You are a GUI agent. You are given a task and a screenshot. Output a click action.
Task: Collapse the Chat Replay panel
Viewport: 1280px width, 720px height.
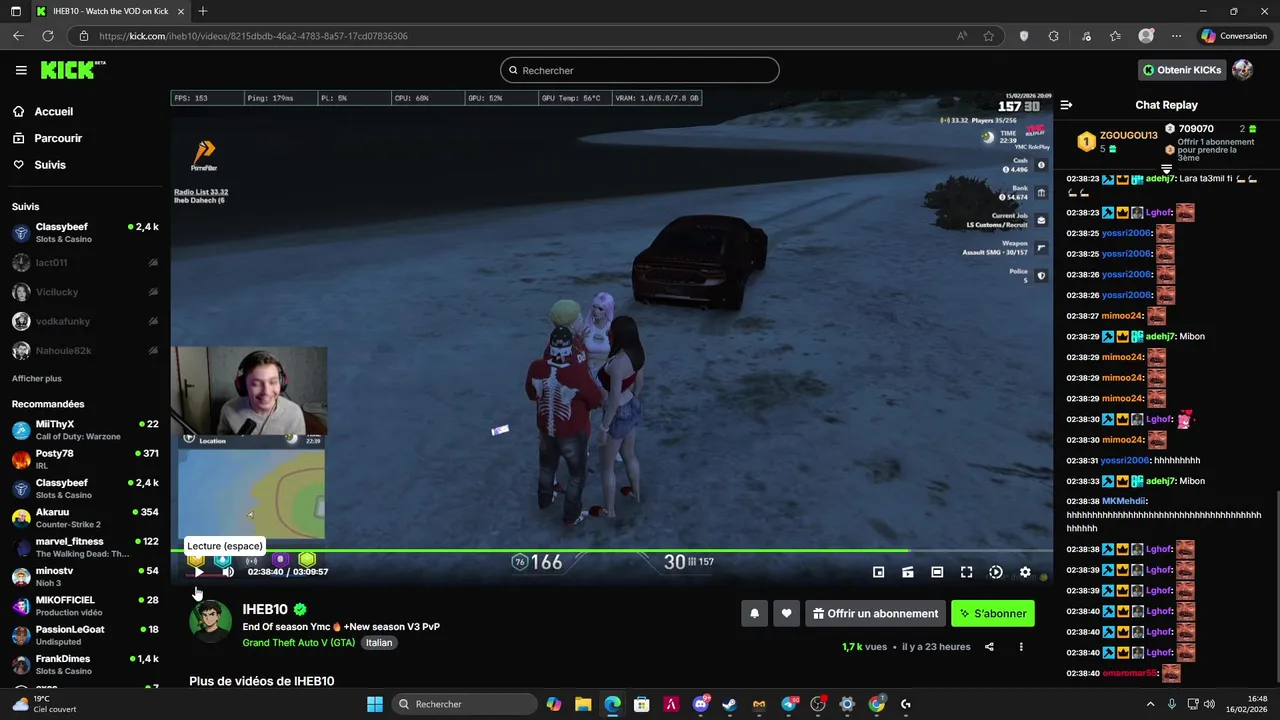pos(1066,105)
